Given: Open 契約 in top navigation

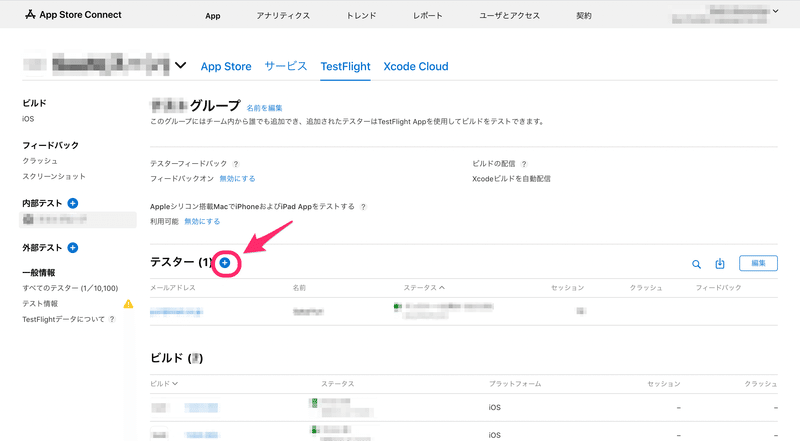Looking at the screenshot, I should [584, 16].
